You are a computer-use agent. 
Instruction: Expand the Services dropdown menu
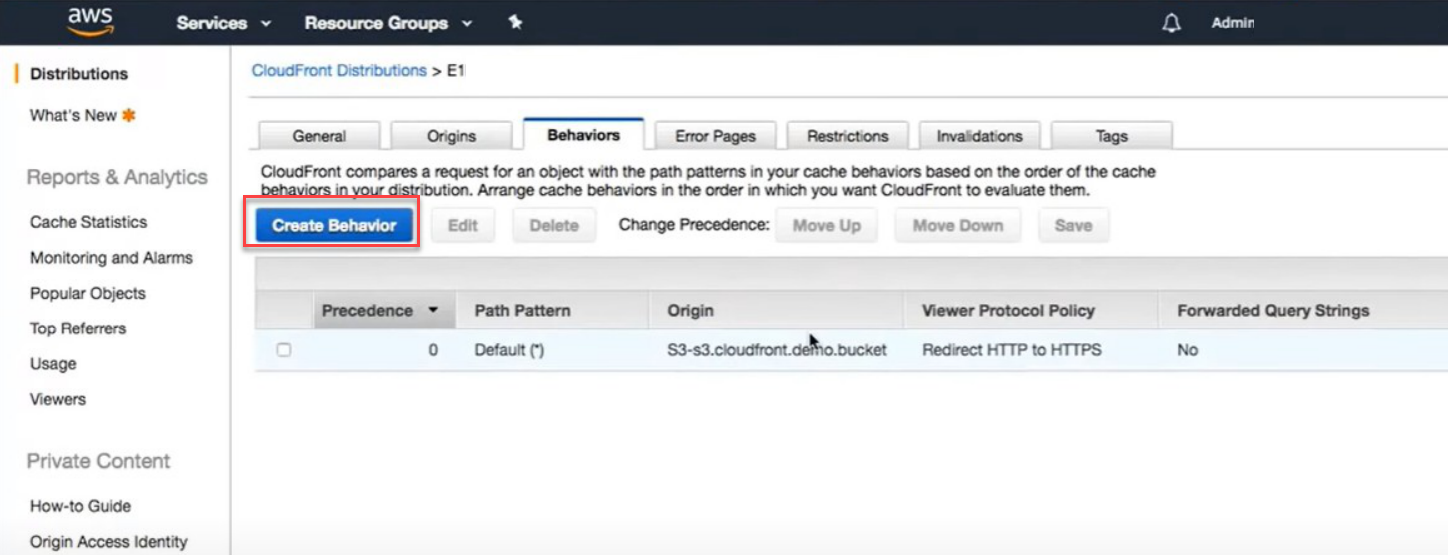pos(224,23)
